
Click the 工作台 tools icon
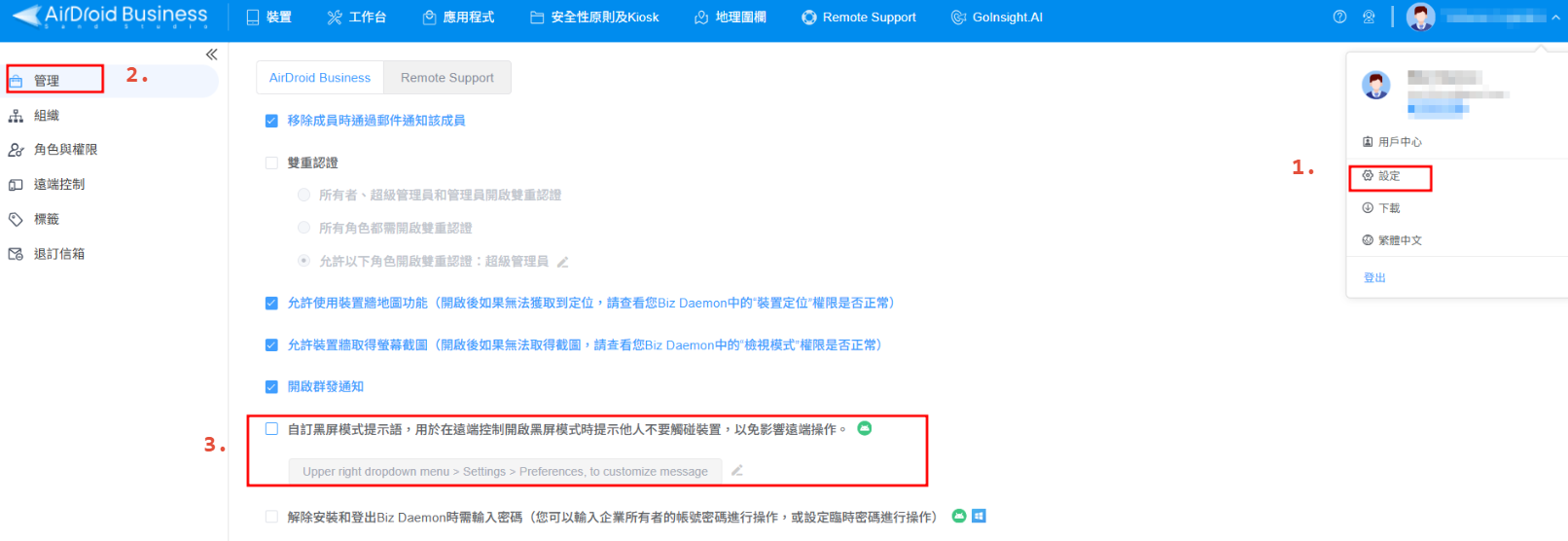point(335,18)
